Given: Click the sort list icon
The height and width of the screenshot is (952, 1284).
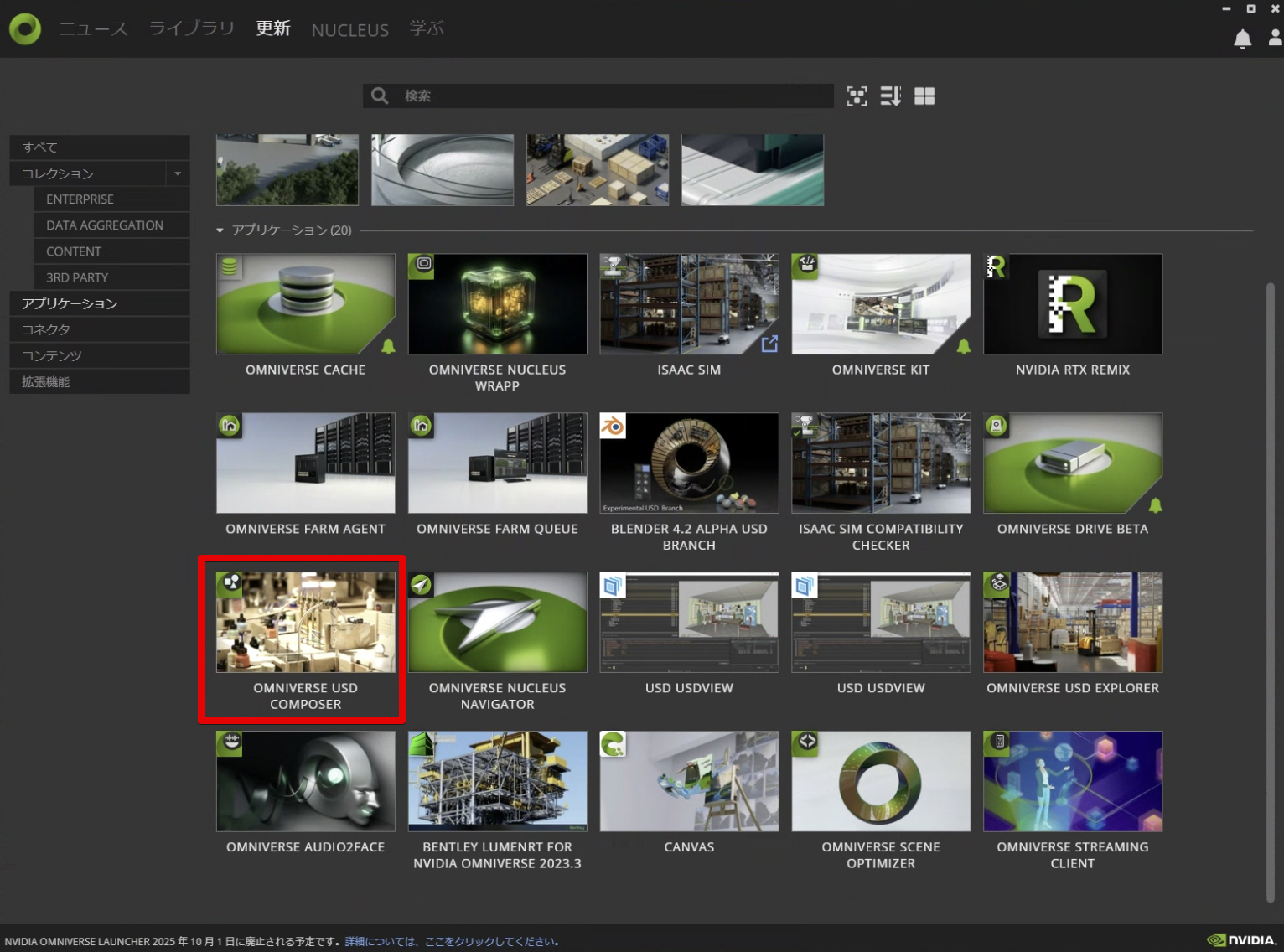Looking at the screenshot, I should tap(890, 96).
